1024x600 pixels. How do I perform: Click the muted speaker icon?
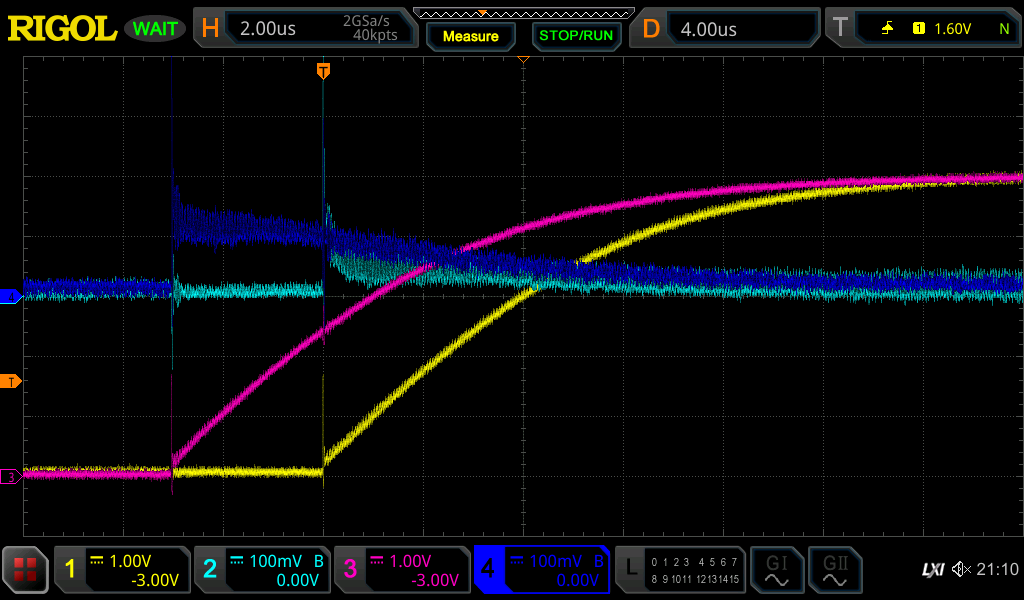(961, 569)
